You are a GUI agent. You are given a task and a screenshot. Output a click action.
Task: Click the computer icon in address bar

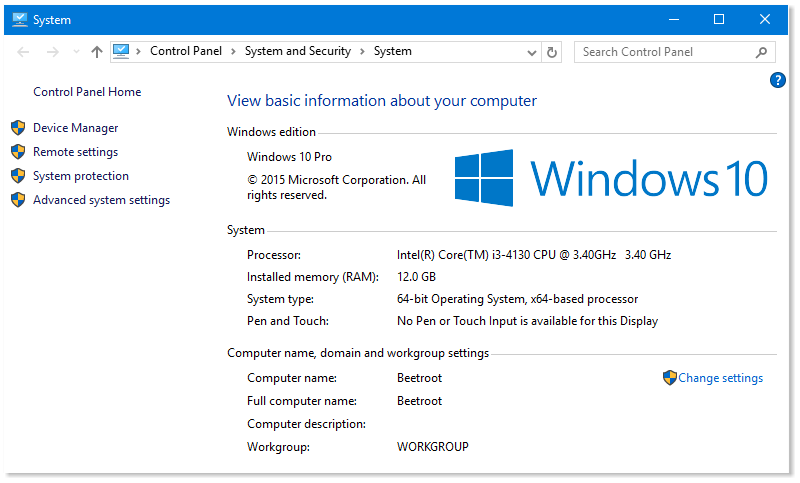click(x=121, y=52)
